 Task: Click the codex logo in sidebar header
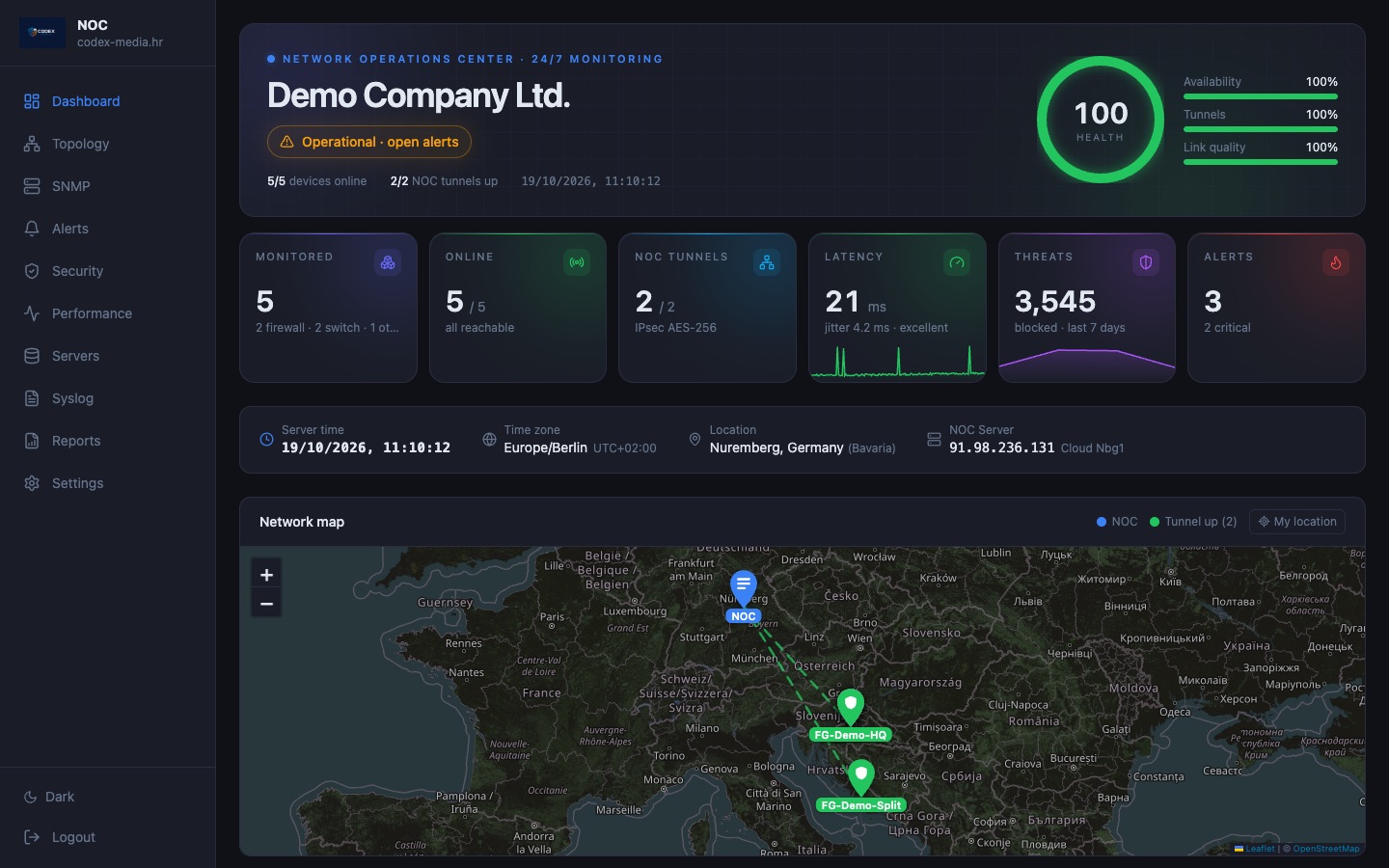42,33
